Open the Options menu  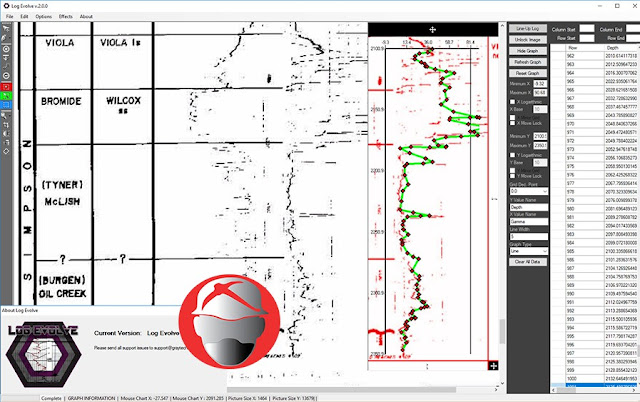tap(44, 17)
